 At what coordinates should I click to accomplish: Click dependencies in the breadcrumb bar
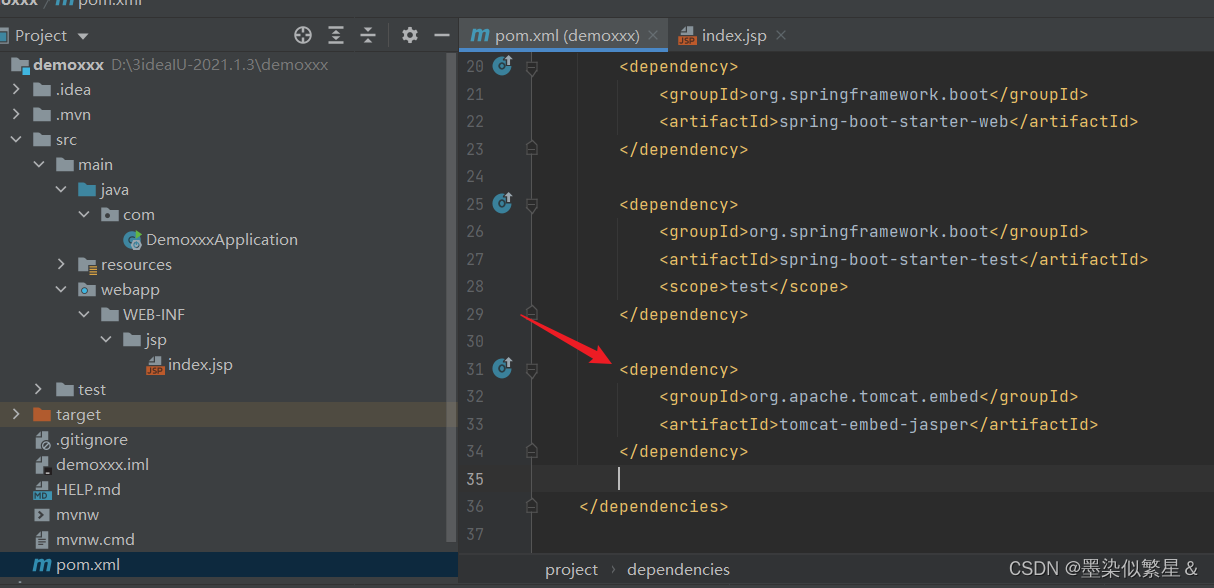(x=678, y=569)
